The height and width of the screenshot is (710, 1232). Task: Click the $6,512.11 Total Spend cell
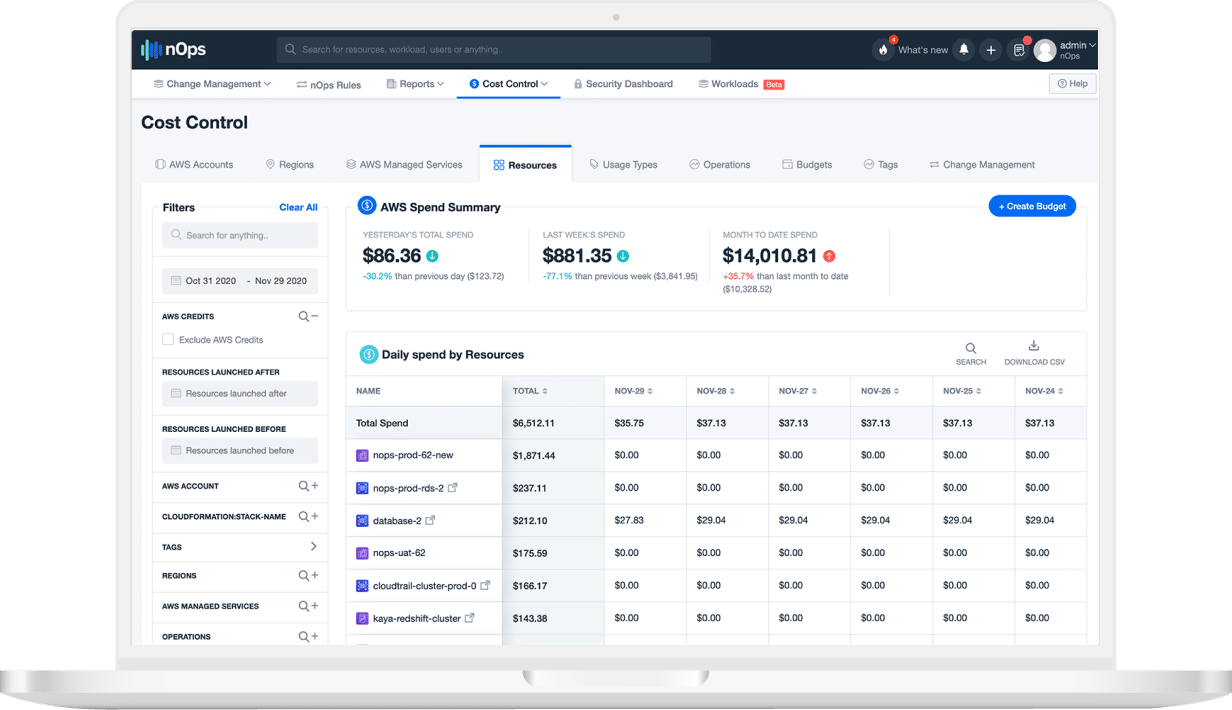[x=553, y=423]
